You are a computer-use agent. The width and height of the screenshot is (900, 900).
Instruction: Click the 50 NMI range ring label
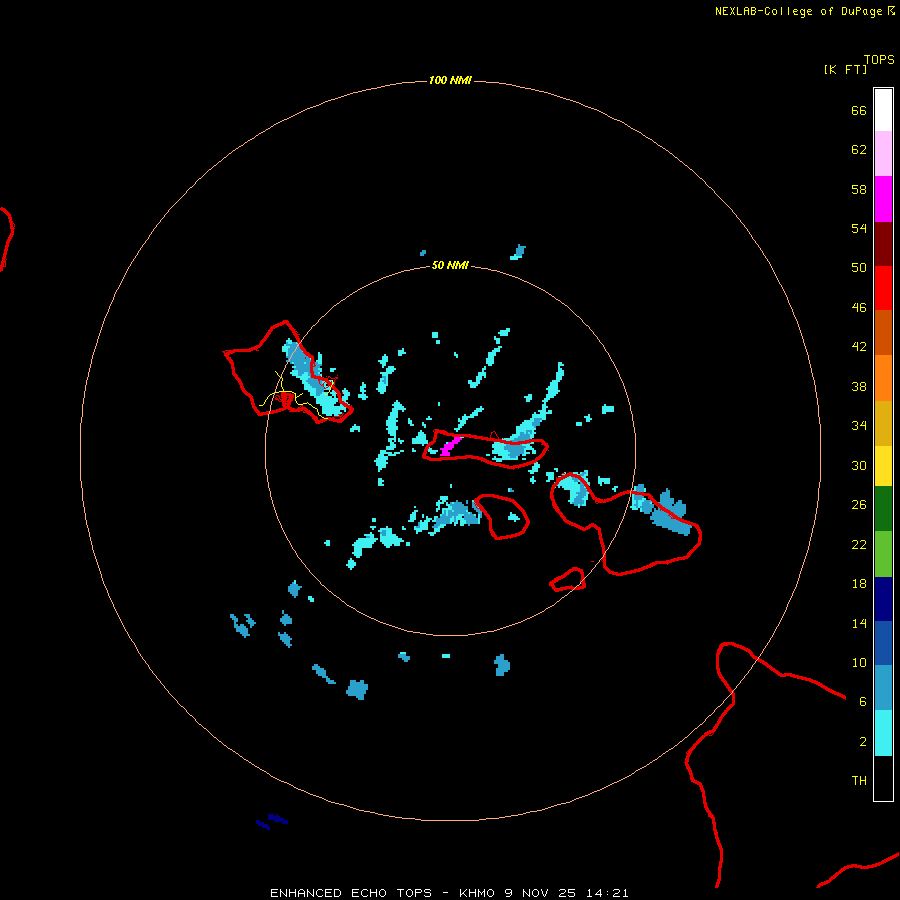tap(450, 265)
